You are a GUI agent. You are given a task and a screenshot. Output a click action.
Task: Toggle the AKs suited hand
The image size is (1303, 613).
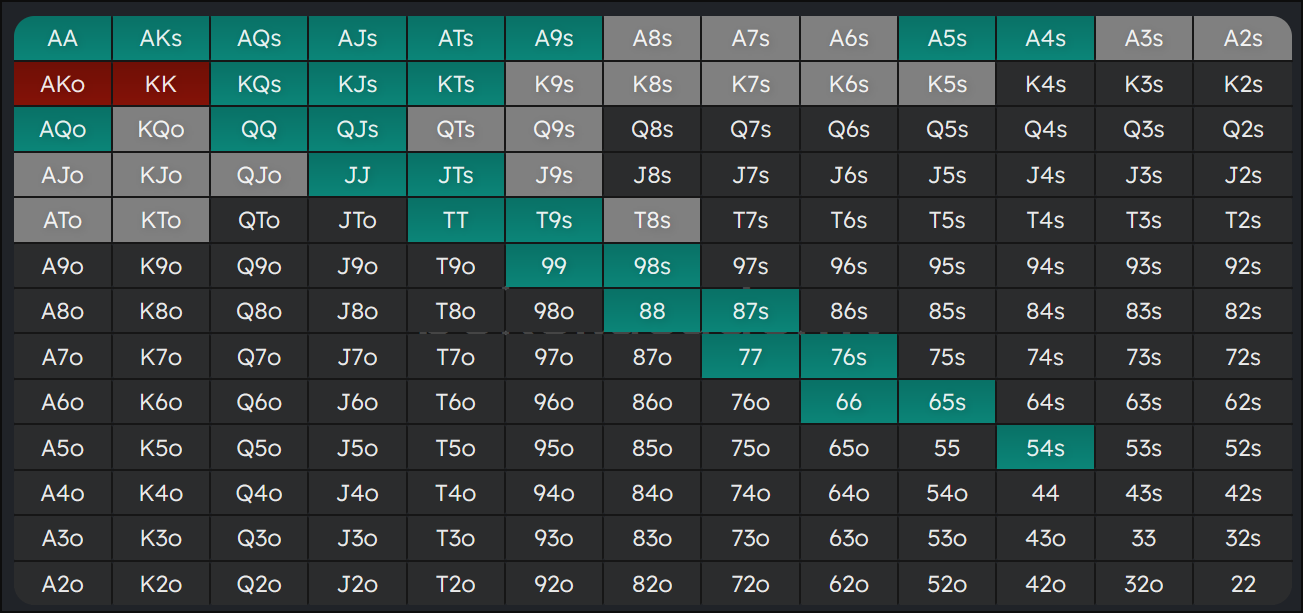point(161,39)
